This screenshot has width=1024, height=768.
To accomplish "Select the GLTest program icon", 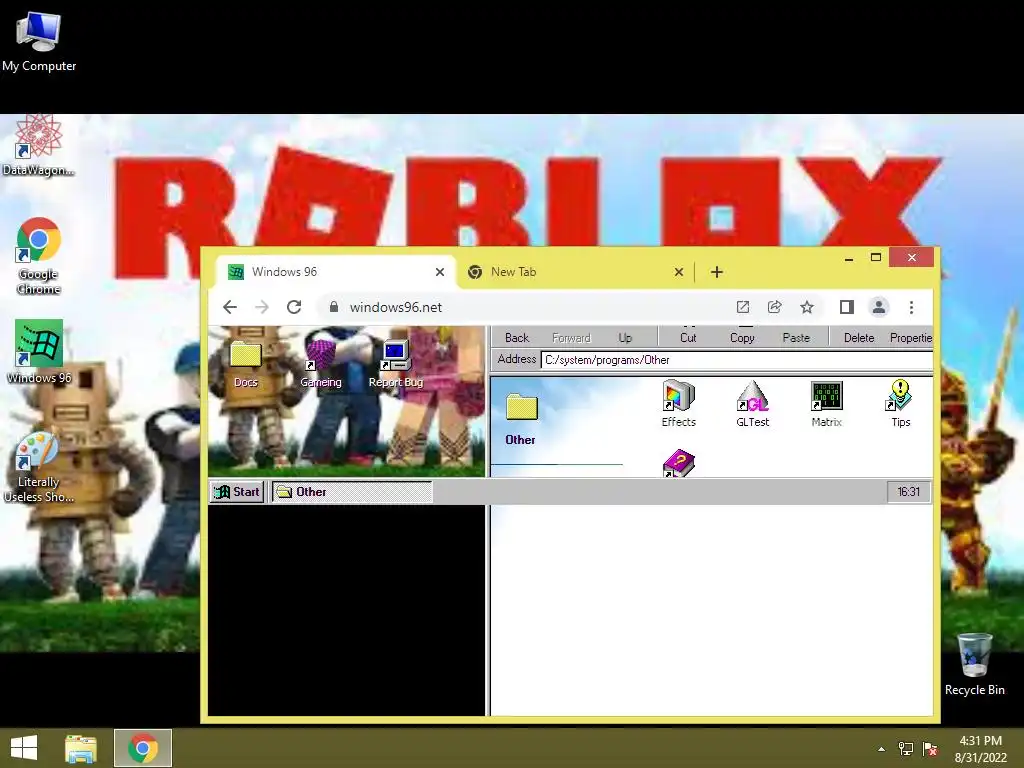I will pyautogui.click(x=752, y=404).
